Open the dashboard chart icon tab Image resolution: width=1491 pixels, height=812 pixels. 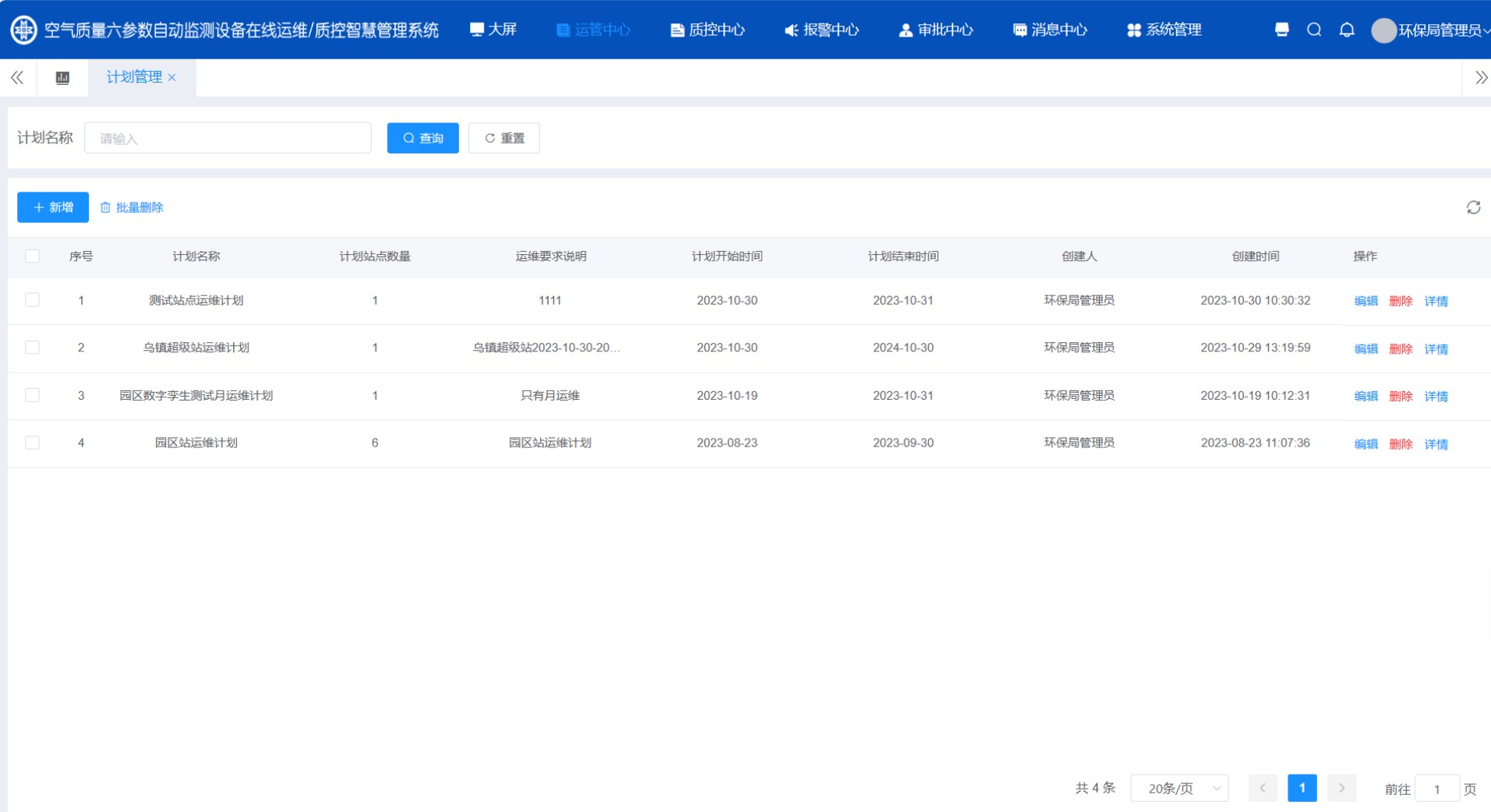pyautogui.click(x=62, y=78)
